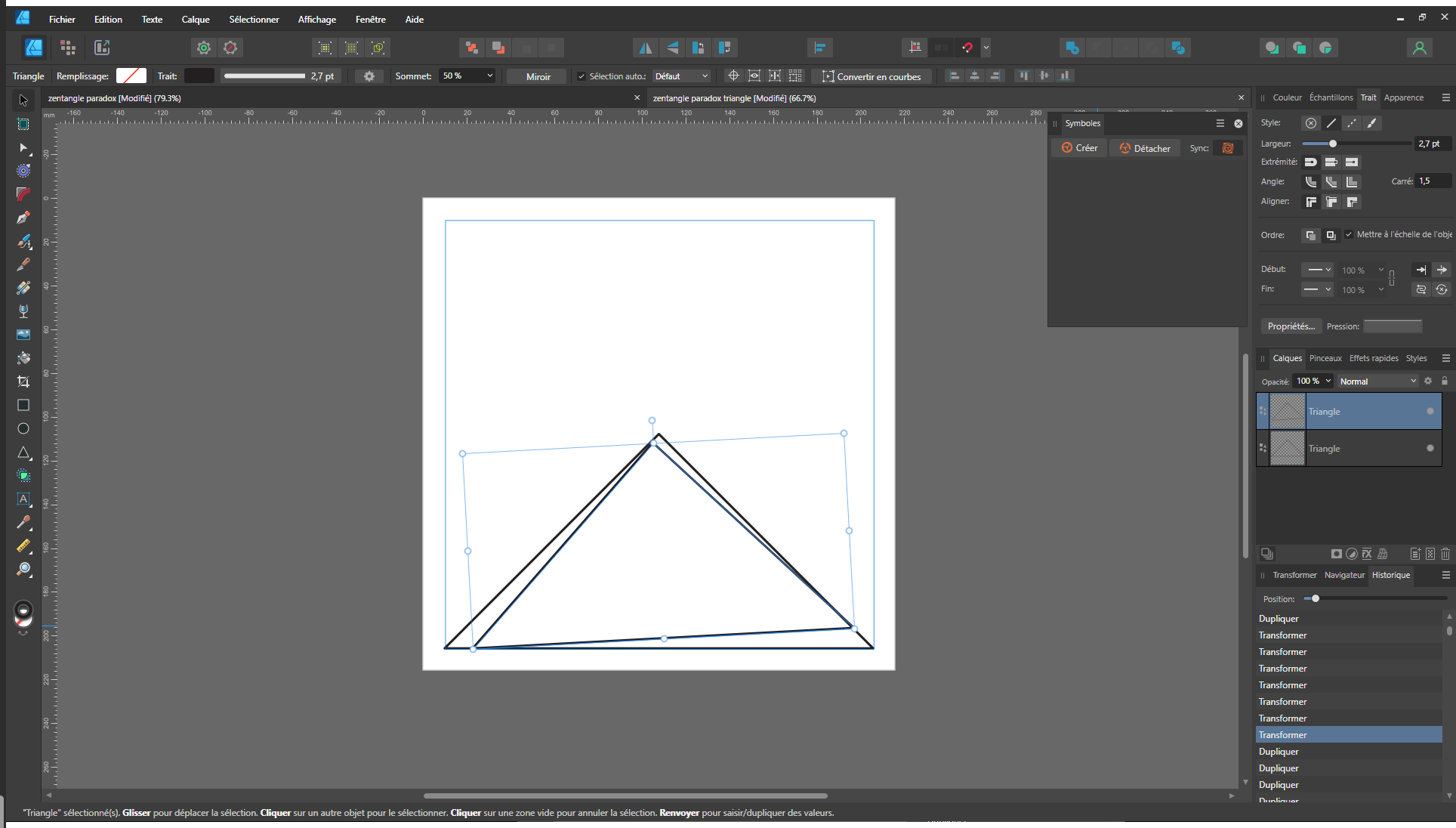
Task: Open the Calque menu
Action: coord(195,20)
